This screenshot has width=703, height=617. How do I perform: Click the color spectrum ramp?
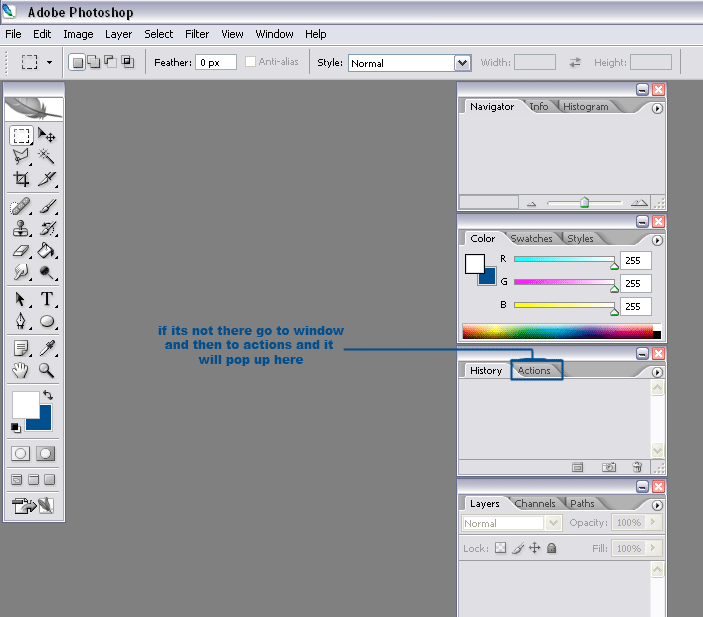pyautogui.click(x=557, y=332)
